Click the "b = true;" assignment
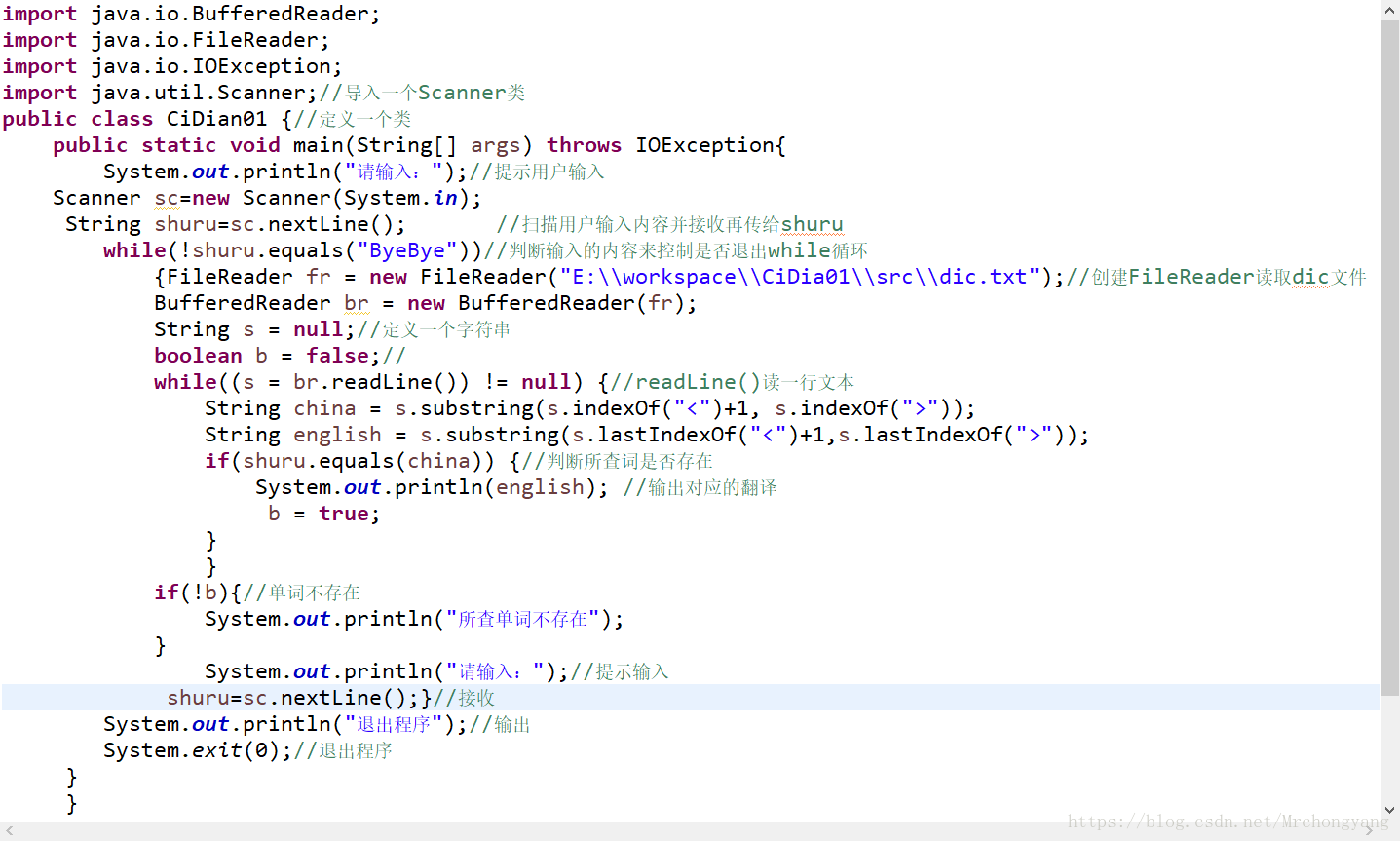Viewport: 1400px width, 841px height. coord(324,514)
